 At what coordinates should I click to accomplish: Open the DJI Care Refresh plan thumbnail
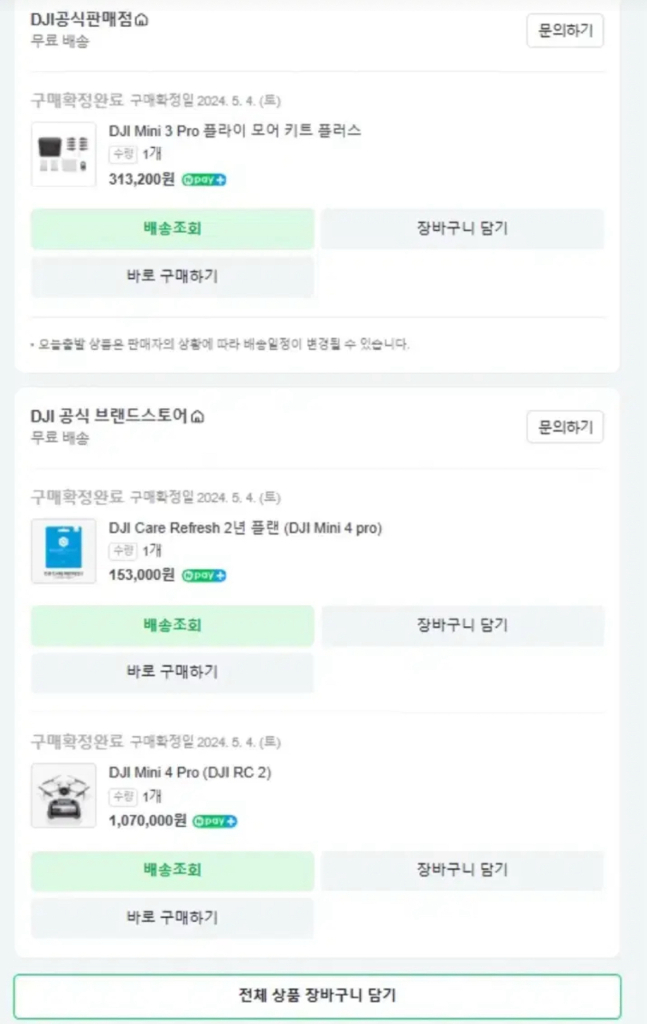63,550
